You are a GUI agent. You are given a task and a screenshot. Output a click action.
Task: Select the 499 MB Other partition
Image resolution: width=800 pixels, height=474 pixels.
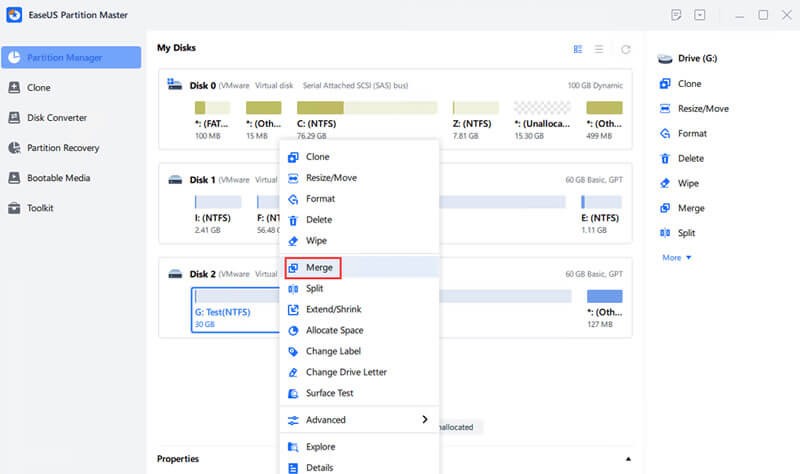pos(604,120)
